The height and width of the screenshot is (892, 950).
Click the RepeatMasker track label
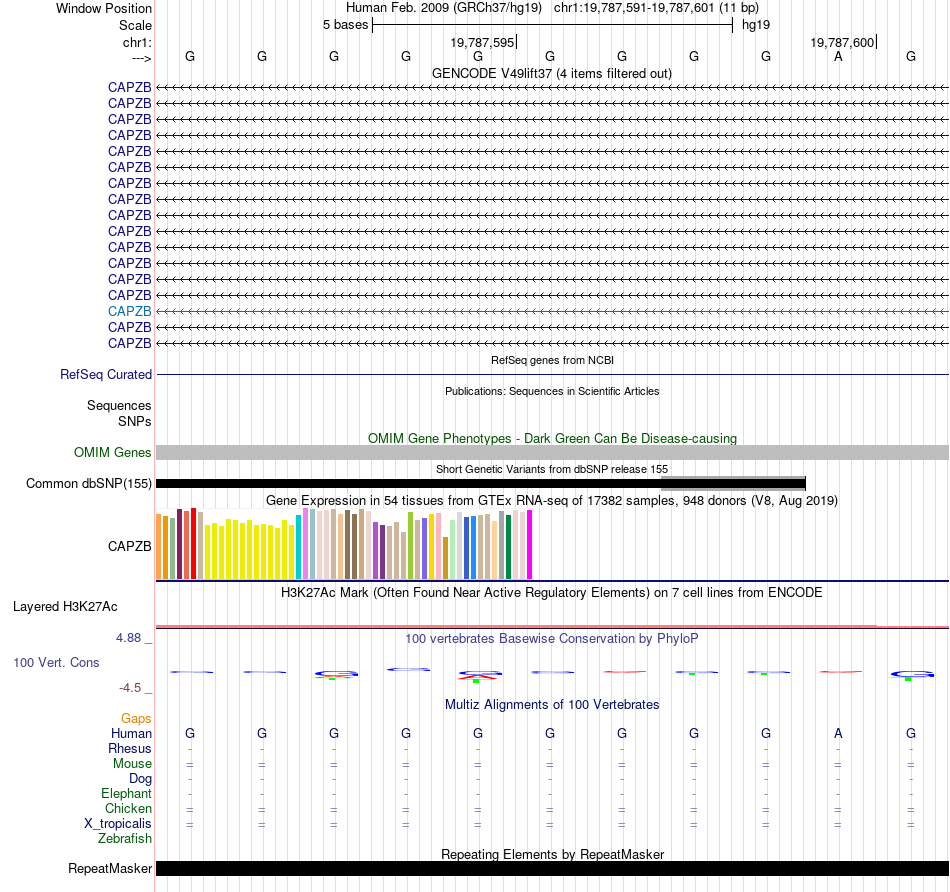(110, 868)
